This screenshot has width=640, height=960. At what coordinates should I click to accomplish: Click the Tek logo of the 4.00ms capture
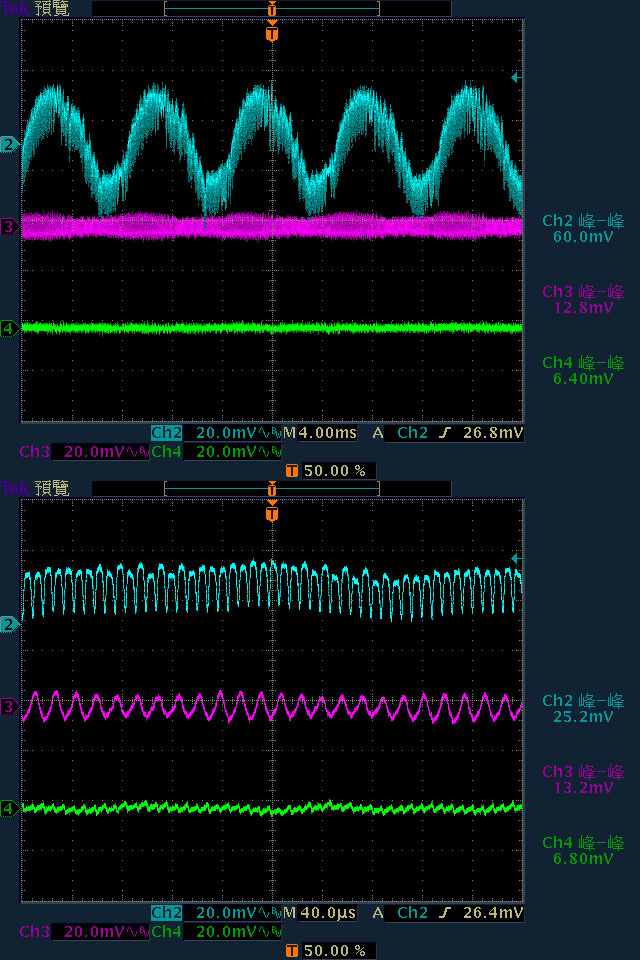click(x=15, y=9)
